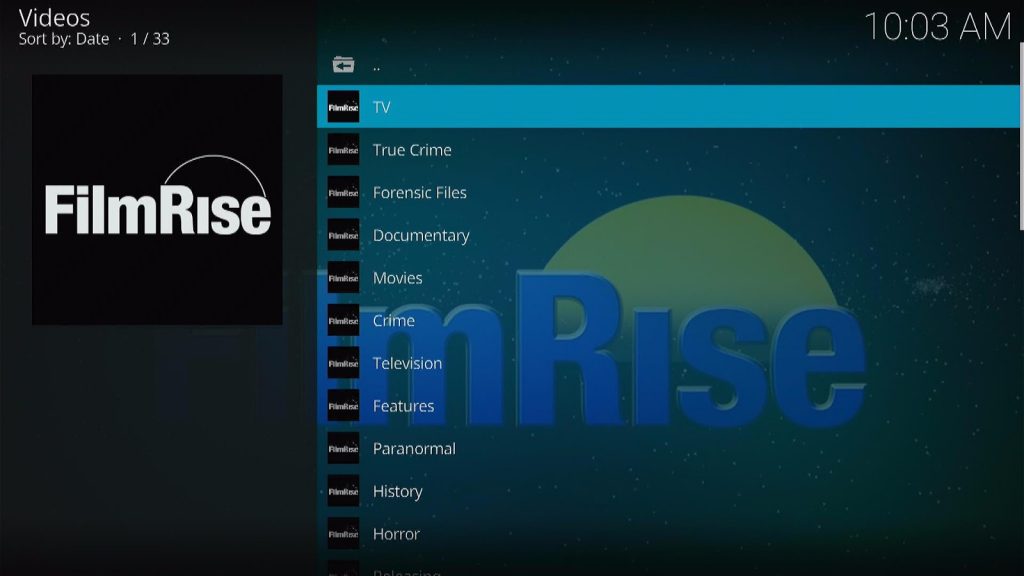Click the FilmRise icon beside TV

point(343,107)
